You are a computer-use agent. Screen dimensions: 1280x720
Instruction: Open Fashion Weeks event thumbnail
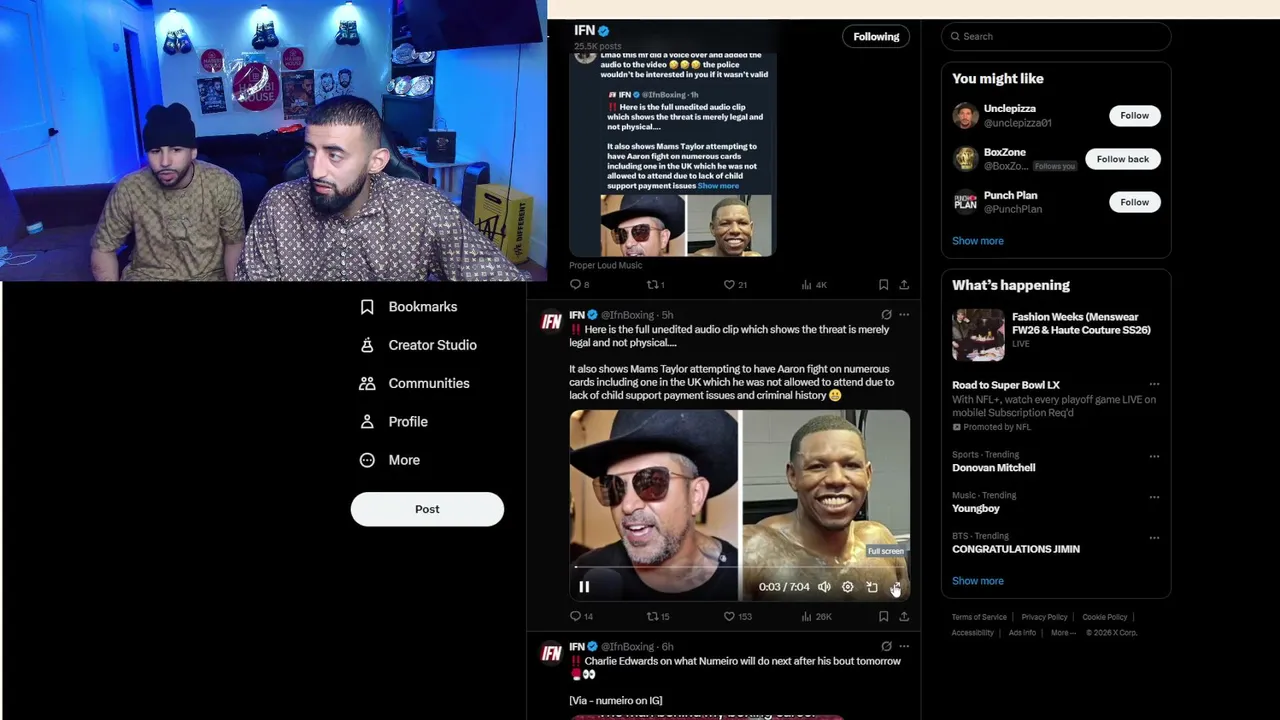click(978, 335)
